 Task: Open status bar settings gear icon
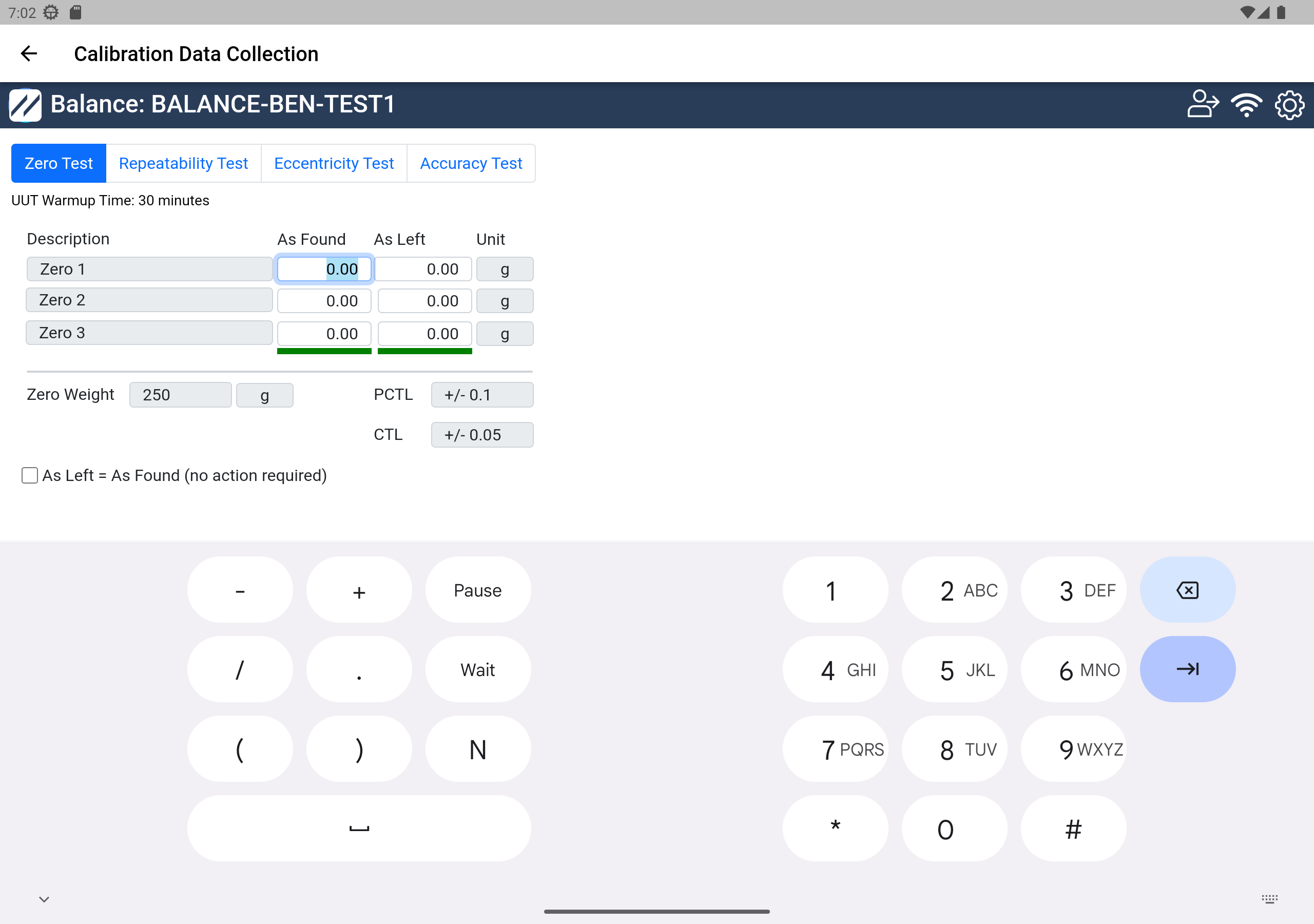tap(51, 12)
